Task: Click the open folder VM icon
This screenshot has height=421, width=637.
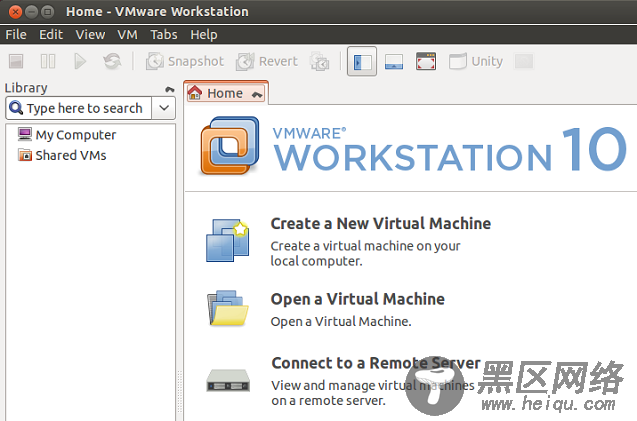Action: 228,308
